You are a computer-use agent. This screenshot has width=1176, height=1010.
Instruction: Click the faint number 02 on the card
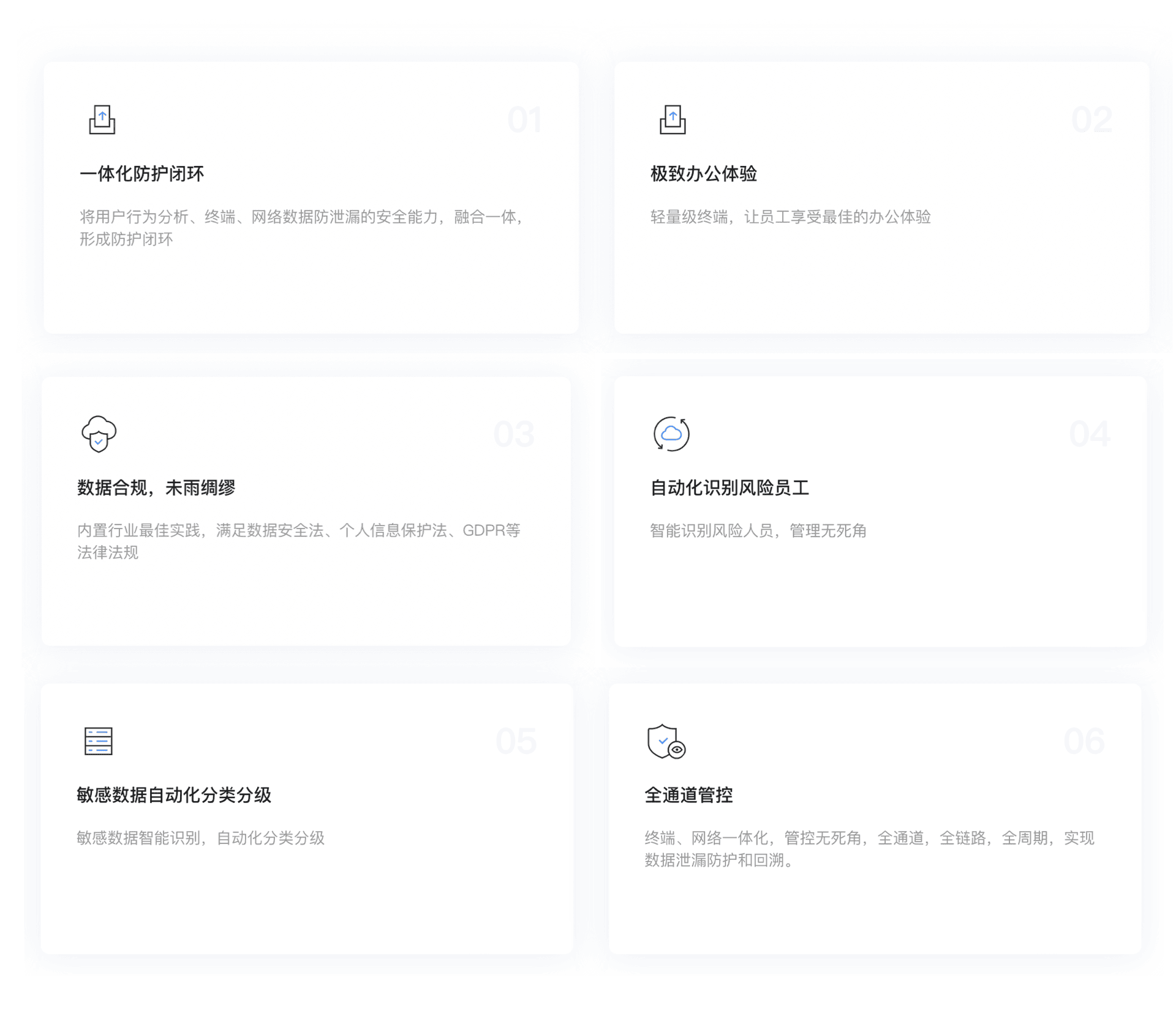coord(1091,119)
